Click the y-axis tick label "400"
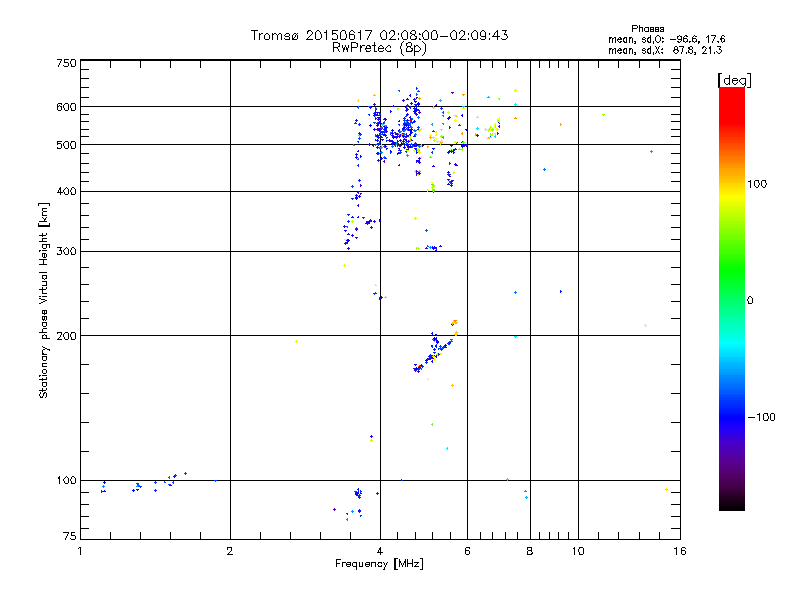 coord(66,191)
